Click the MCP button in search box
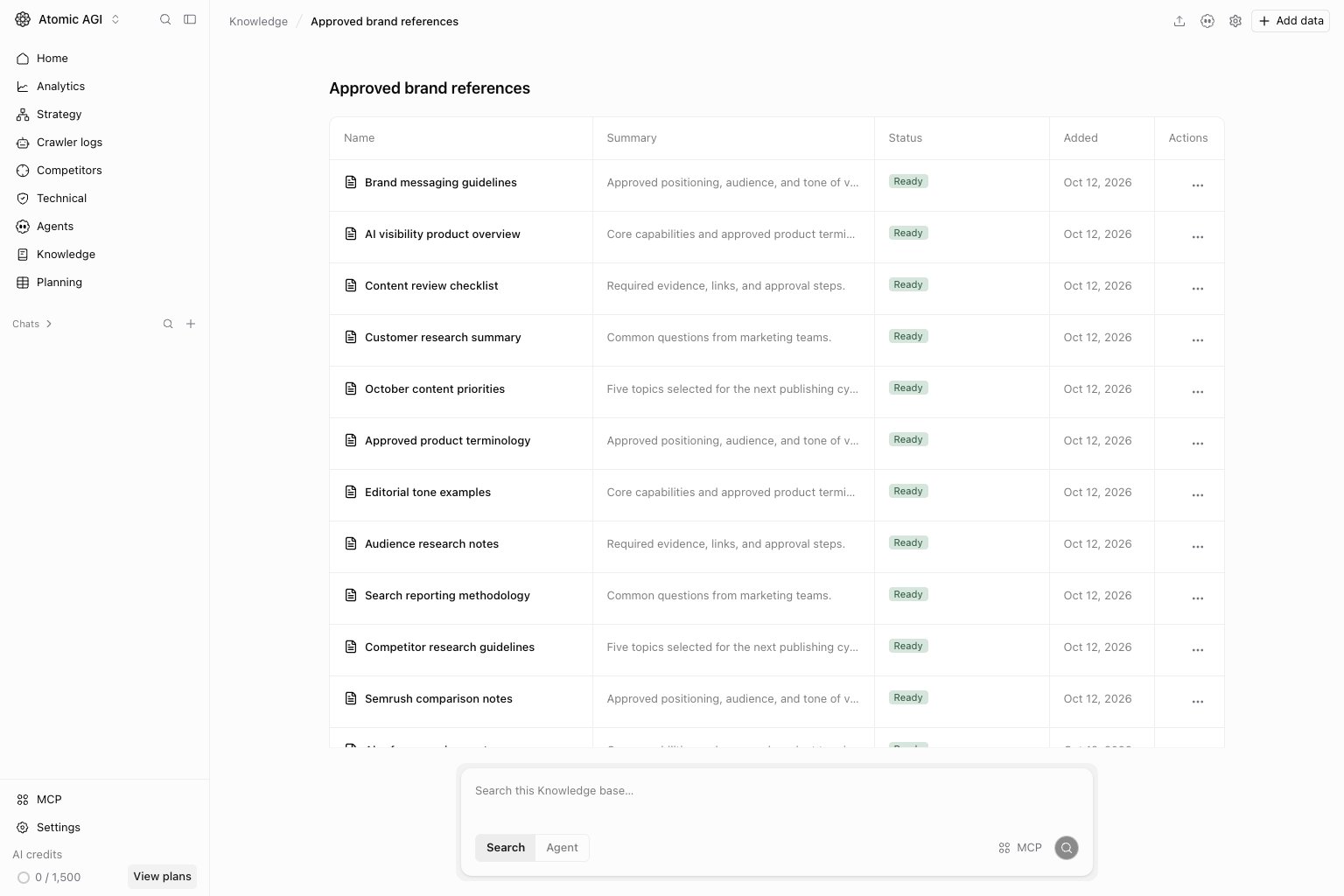 click(1020, 848)
